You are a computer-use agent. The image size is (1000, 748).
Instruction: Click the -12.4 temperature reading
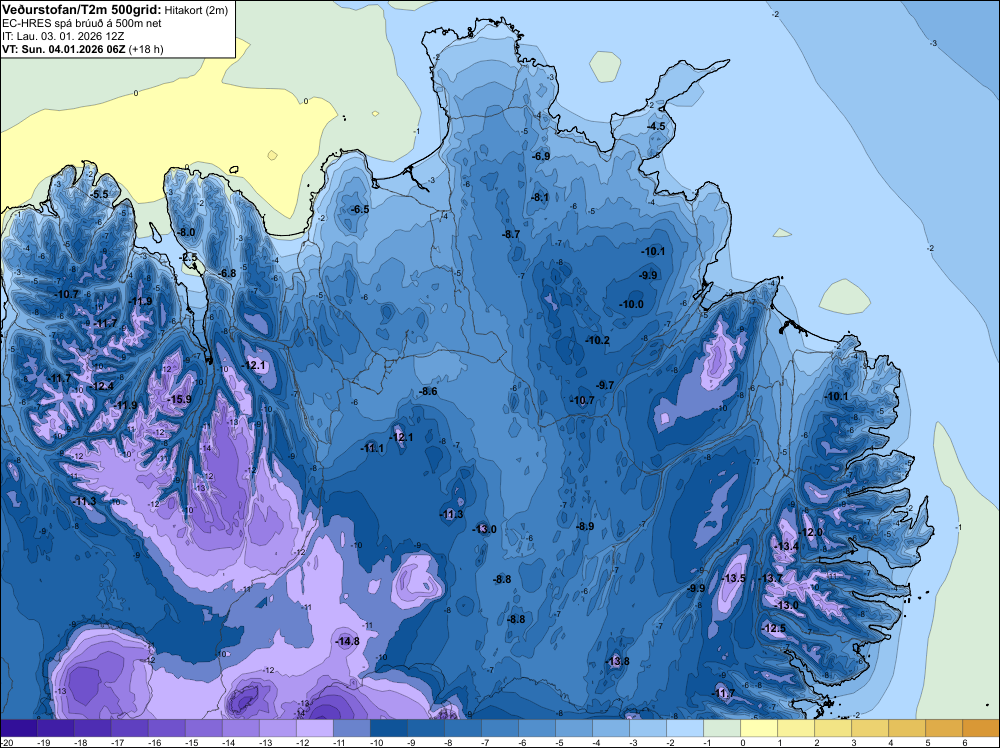click(102, 386)
